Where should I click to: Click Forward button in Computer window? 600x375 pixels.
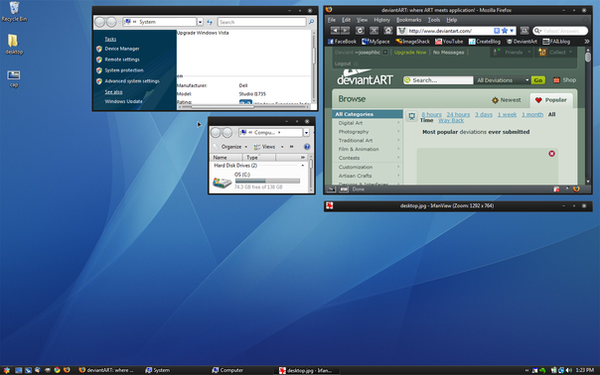tap(227, 133)
